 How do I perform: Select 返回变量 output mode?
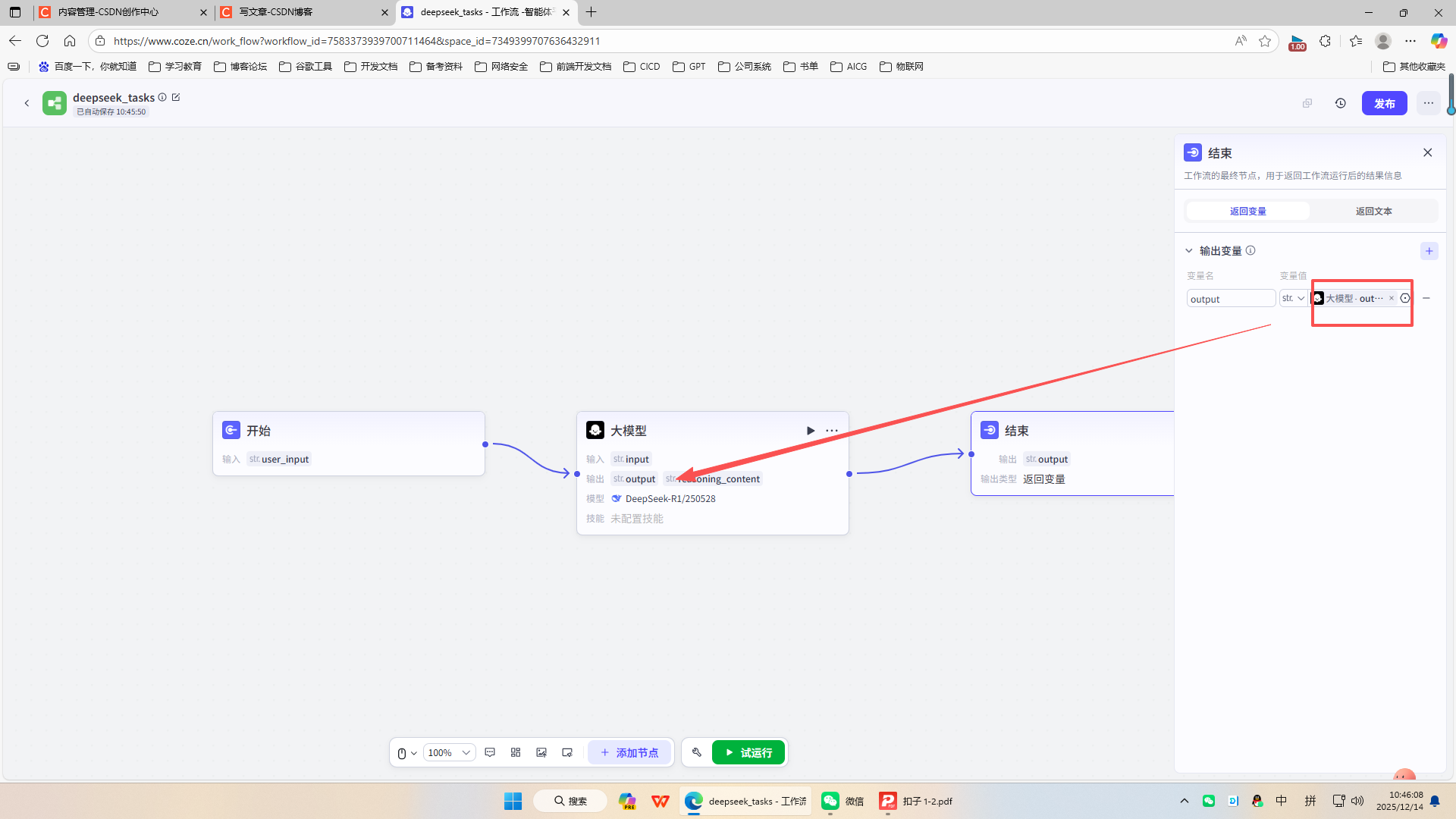click(1247, 211)
